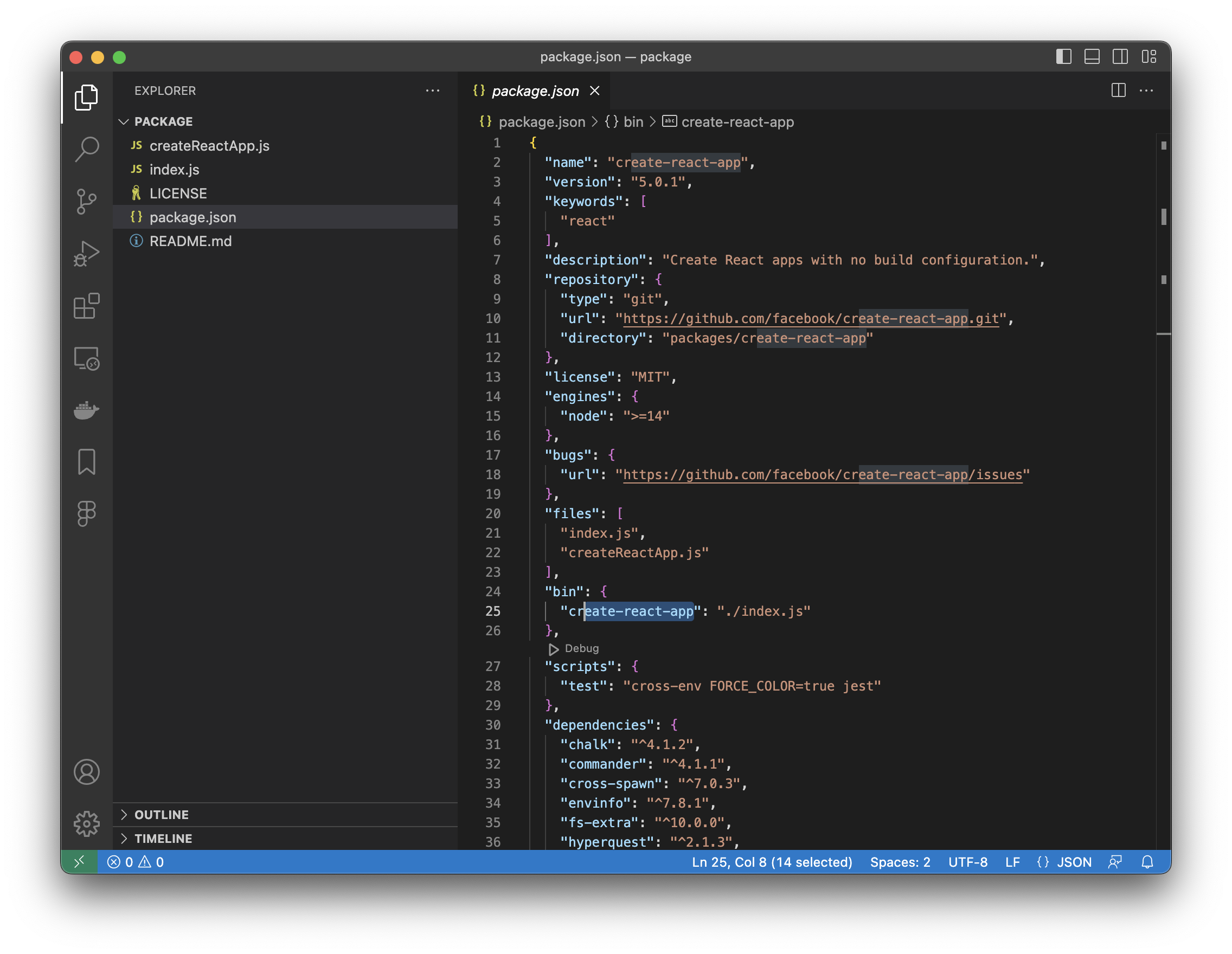This screenshot has height=954, width=1232.
Task: Open the Source Control view
Action: tap(86, 201)
